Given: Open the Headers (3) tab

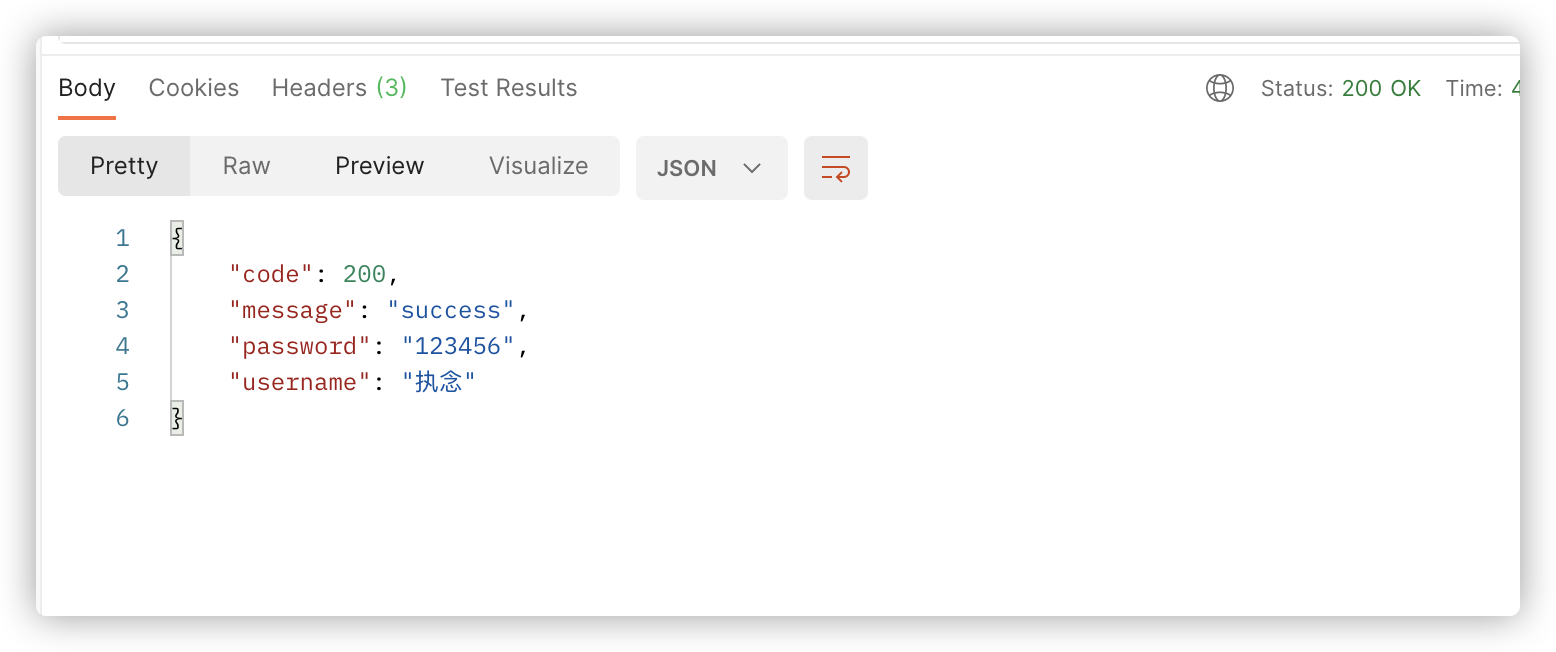Looking at the screenshot, I should (x=339, y=88).
